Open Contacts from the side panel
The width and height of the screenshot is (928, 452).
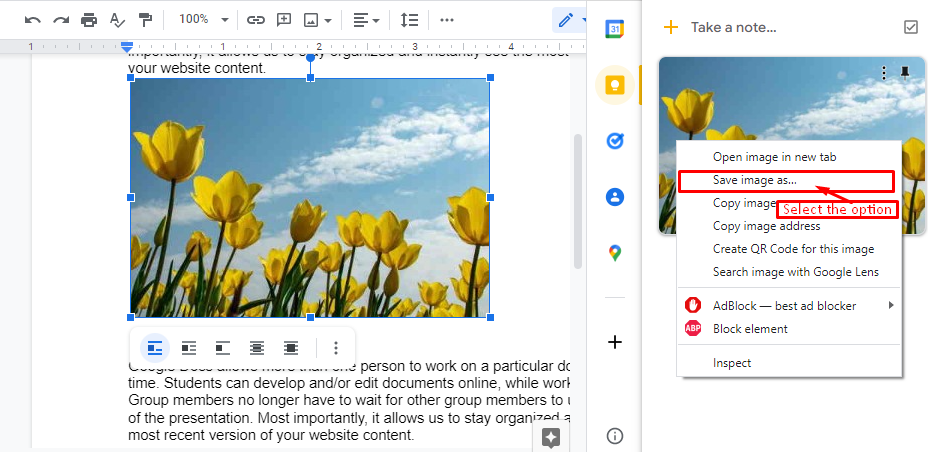pos(615,197)
